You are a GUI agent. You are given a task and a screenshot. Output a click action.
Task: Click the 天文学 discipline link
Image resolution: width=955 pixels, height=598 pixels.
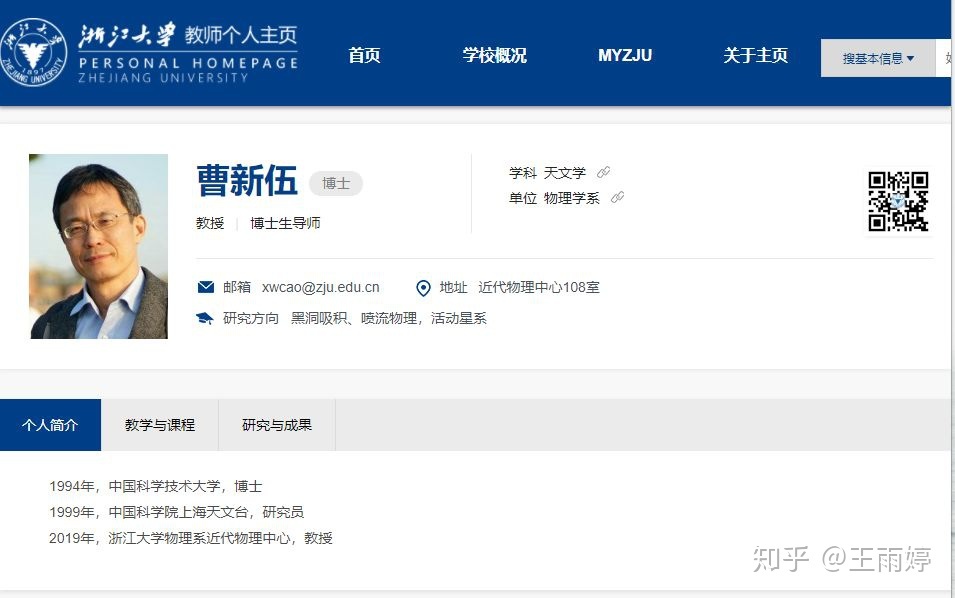click(x=565, y=173)
